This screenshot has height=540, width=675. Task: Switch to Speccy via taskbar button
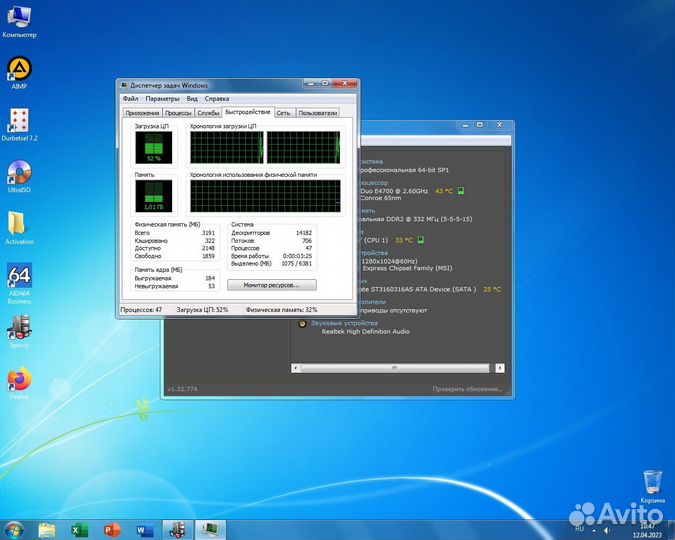(x=177, y=530)
